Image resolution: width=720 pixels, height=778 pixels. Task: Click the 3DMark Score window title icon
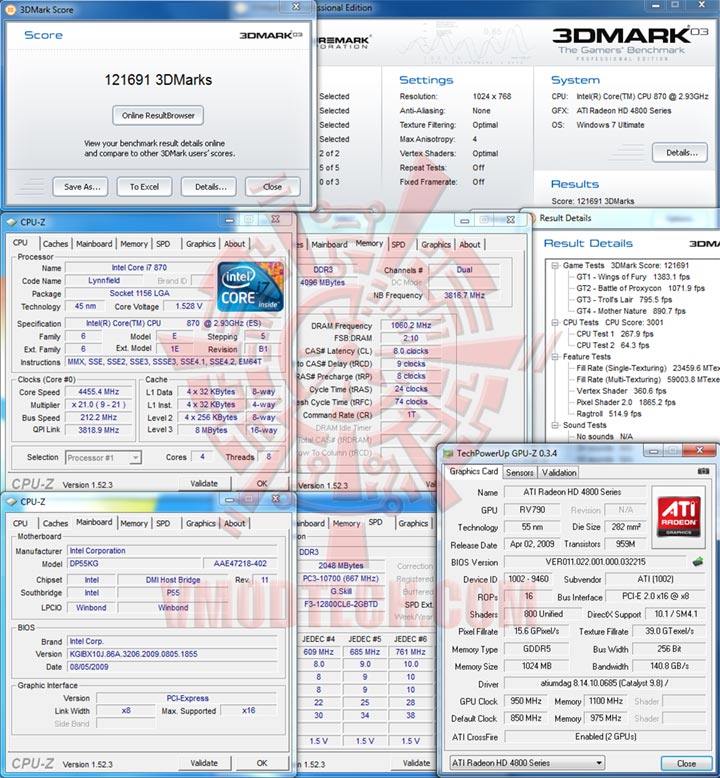tap(10, 9)
